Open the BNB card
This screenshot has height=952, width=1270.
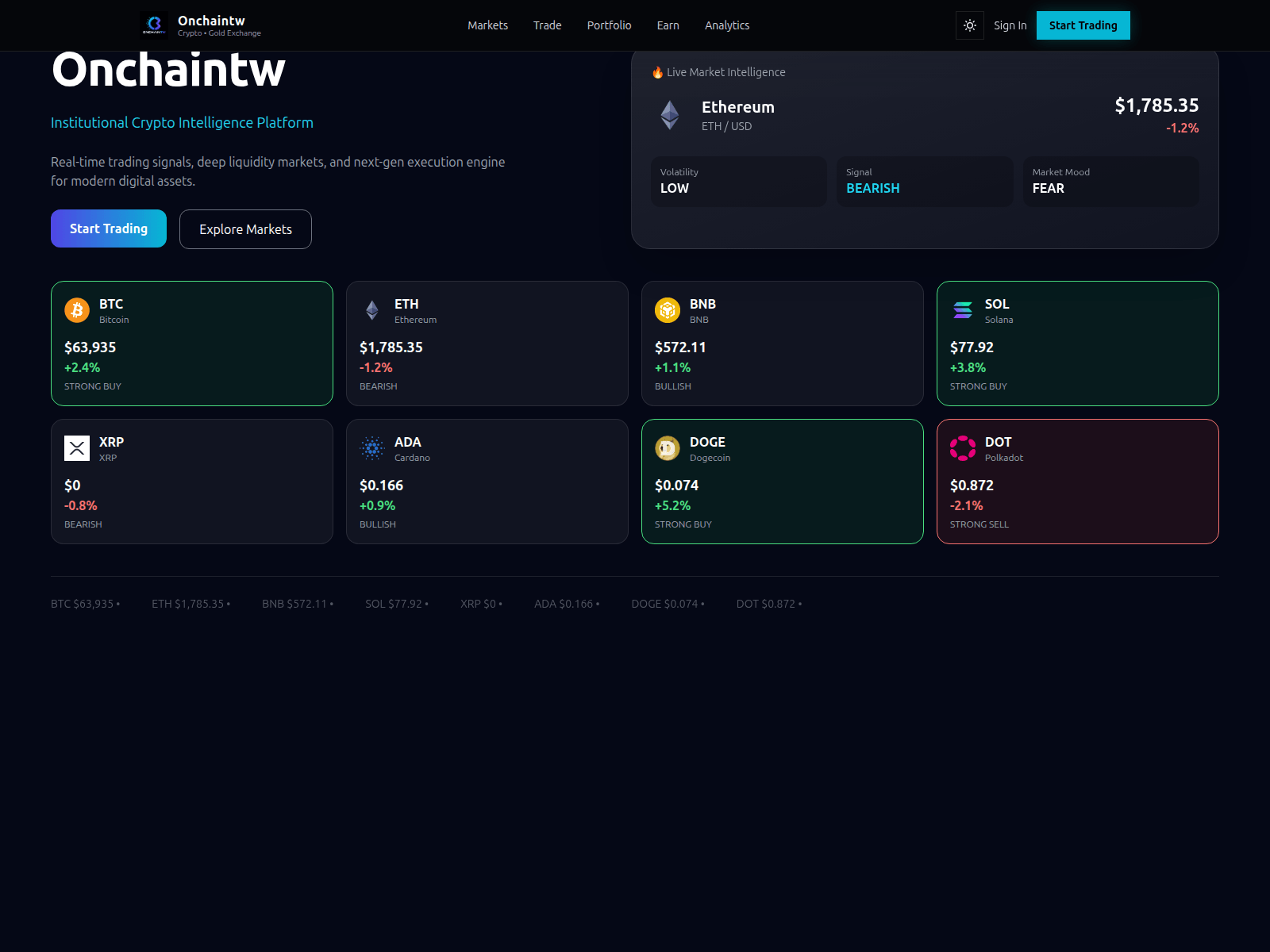tap(783, 344)
